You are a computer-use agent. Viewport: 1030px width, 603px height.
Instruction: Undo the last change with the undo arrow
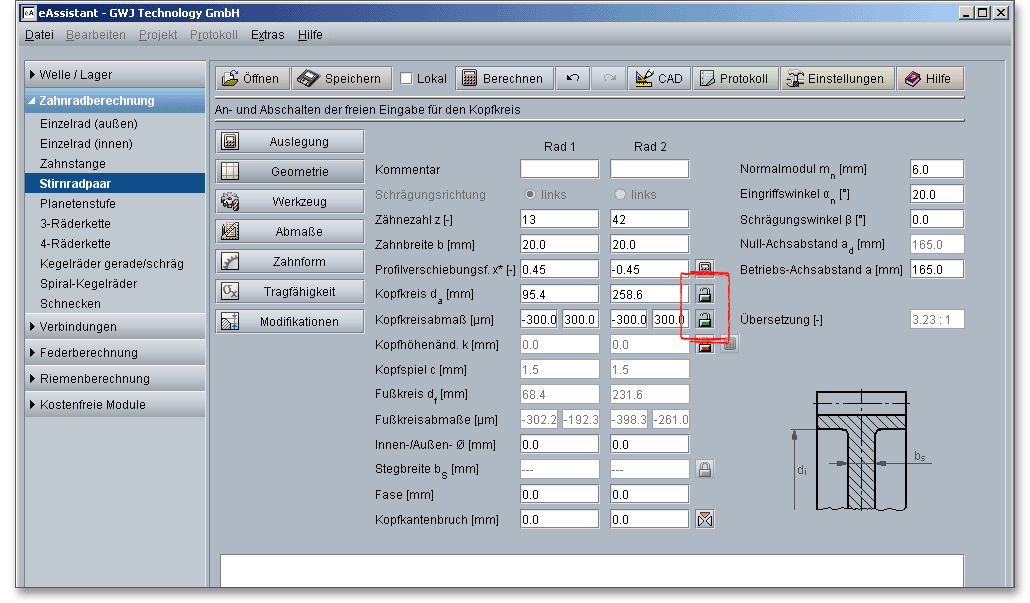[573, 79]
